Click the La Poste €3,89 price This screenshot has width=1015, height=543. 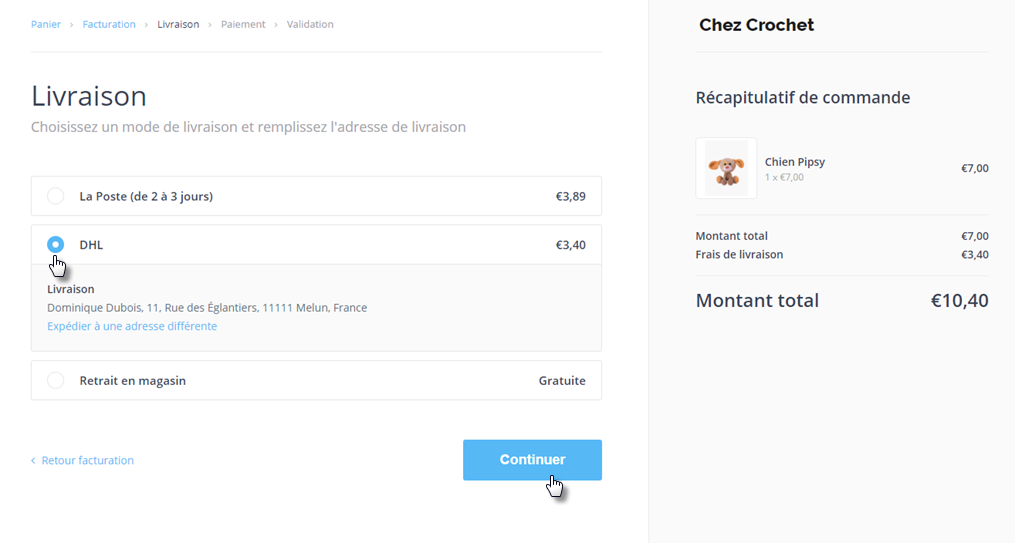click(571, 197)
